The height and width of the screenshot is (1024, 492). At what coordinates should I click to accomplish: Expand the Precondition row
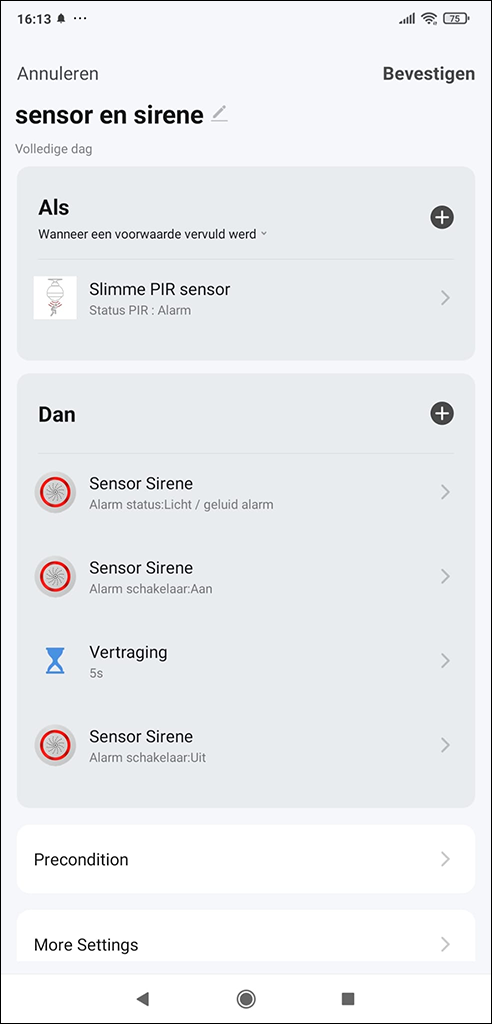pyautogui.click(x=246, y=859)
